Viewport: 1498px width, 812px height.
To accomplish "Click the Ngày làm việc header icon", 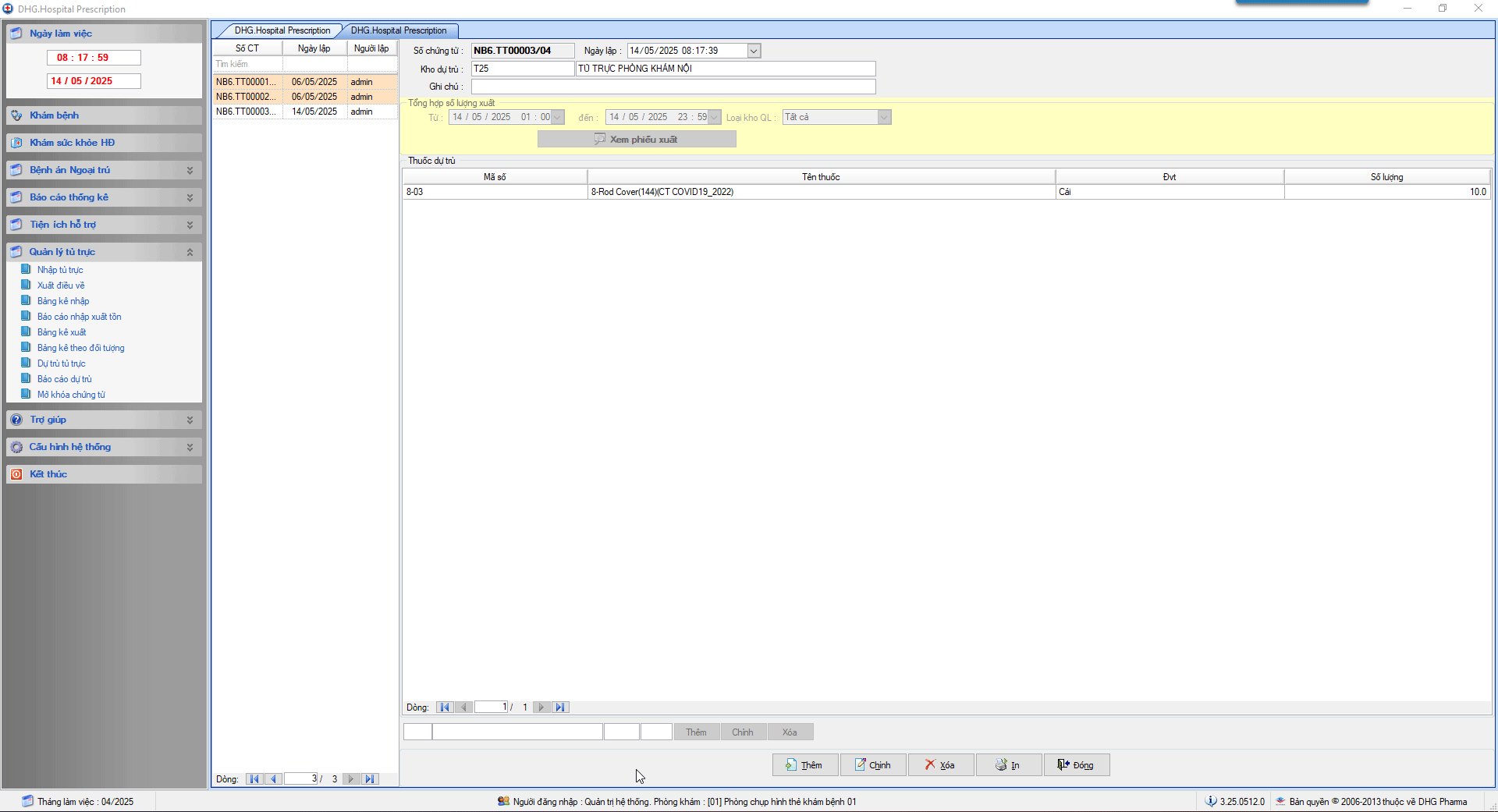I will coord(16,34).
